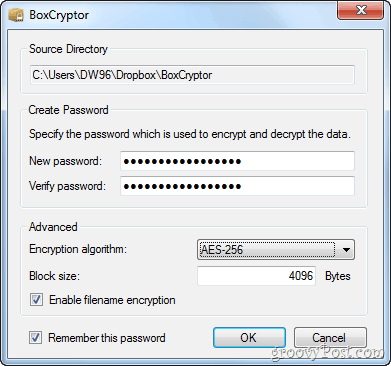Click the 'Encryption algorithm:' label
This screenshot has width=391, height=366.
click(x=78, y=249)
